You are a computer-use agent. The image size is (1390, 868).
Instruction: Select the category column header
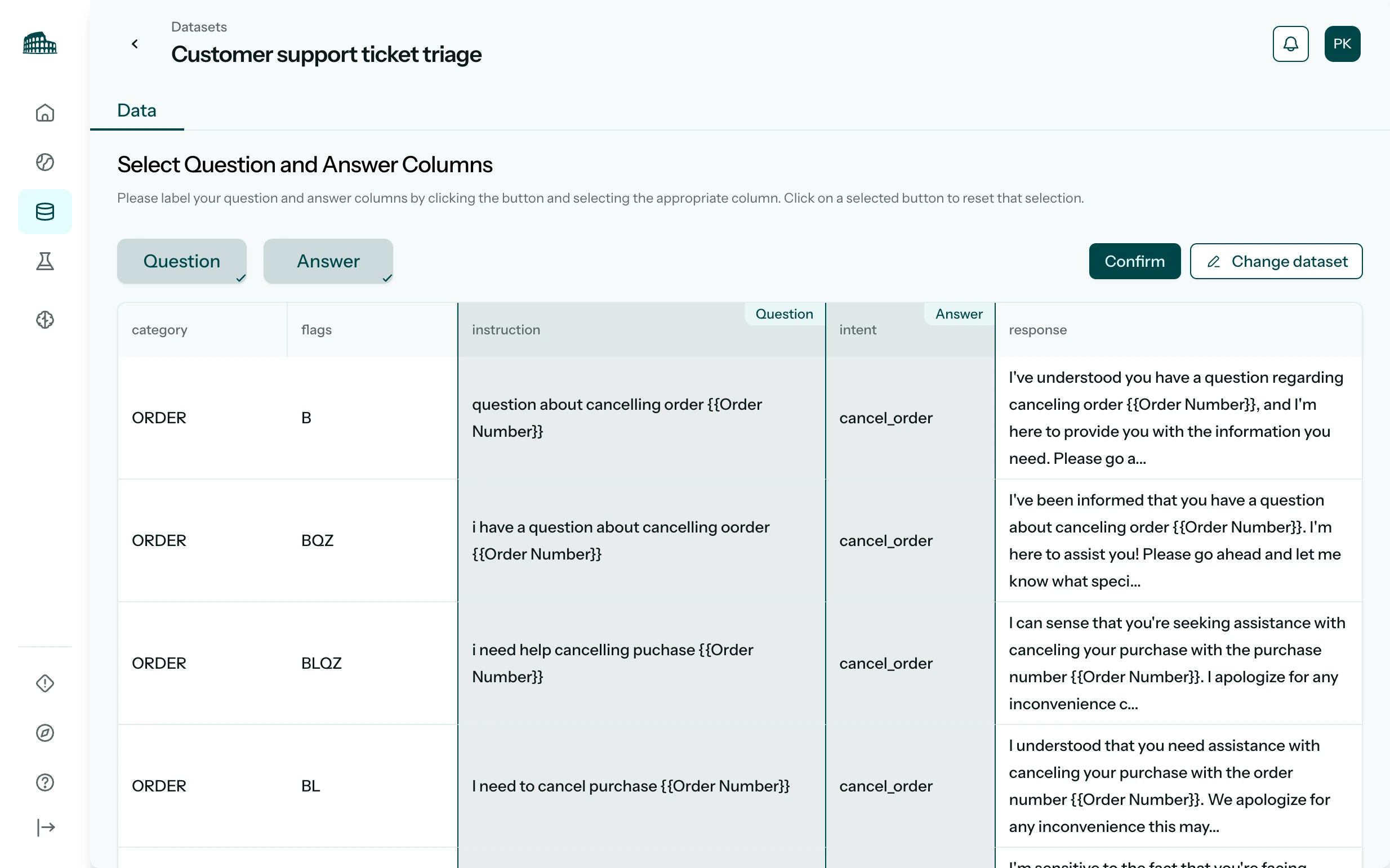[x=202, y=329]
